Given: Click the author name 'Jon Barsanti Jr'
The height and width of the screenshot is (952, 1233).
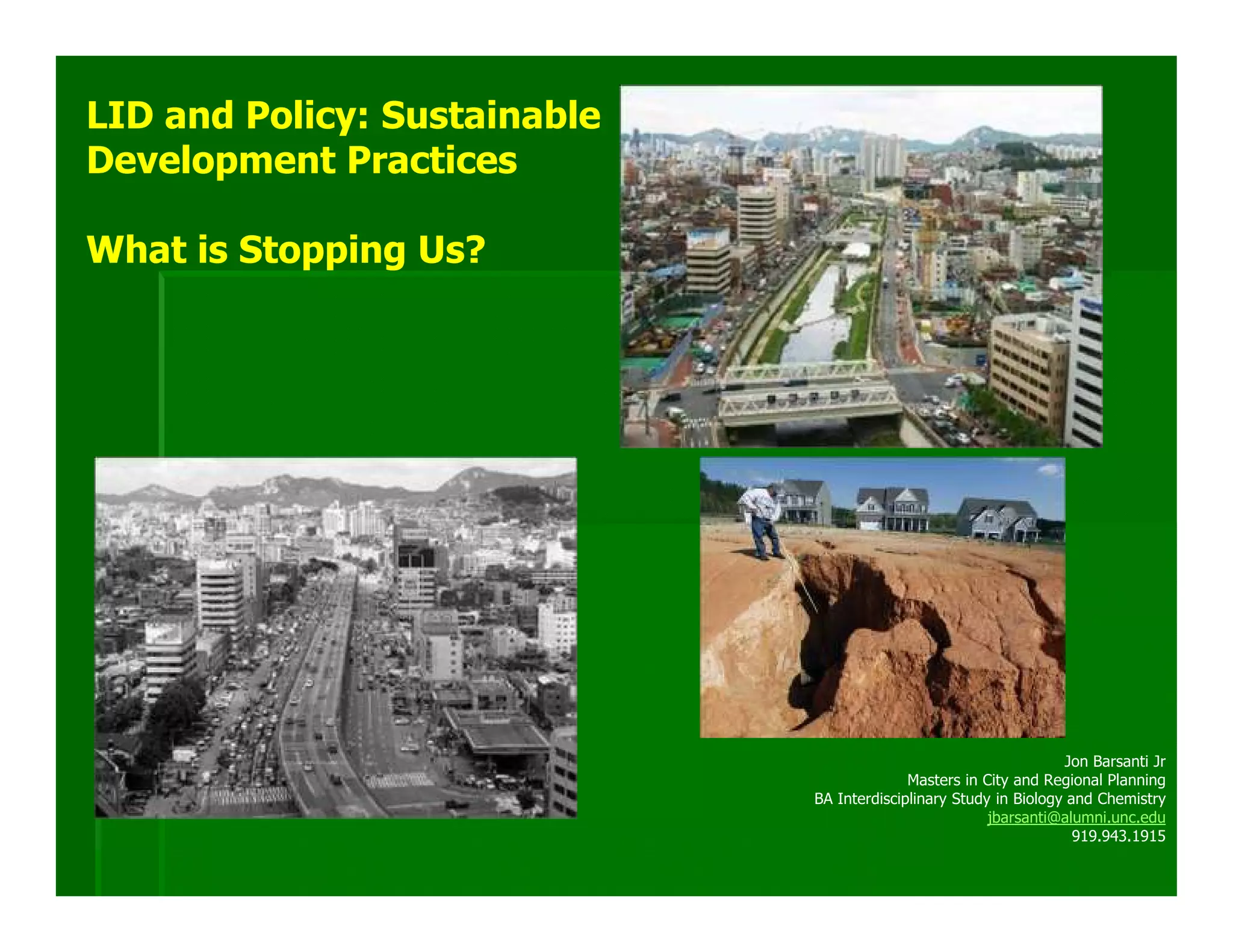Looking at the screenshot, I should click(1114, 761).
